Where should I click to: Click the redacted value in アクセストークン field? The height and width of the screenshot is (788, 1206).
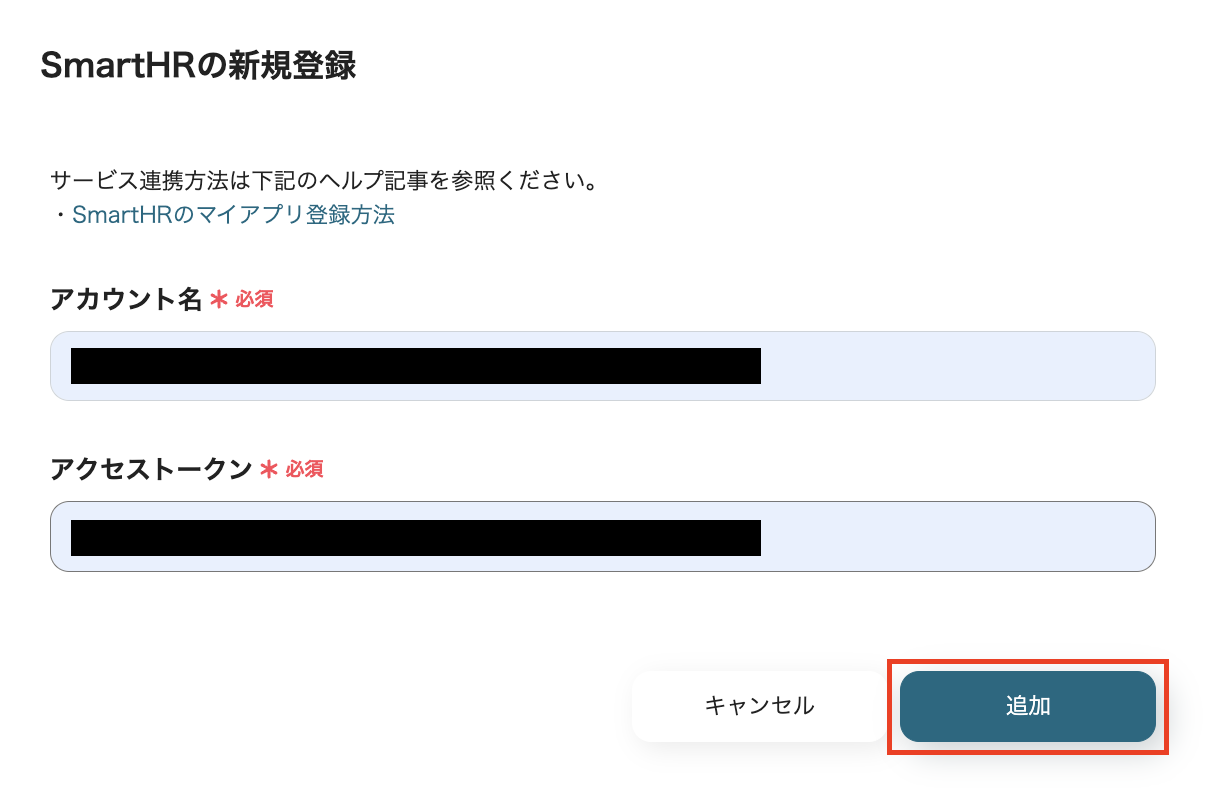click(415, 537)
